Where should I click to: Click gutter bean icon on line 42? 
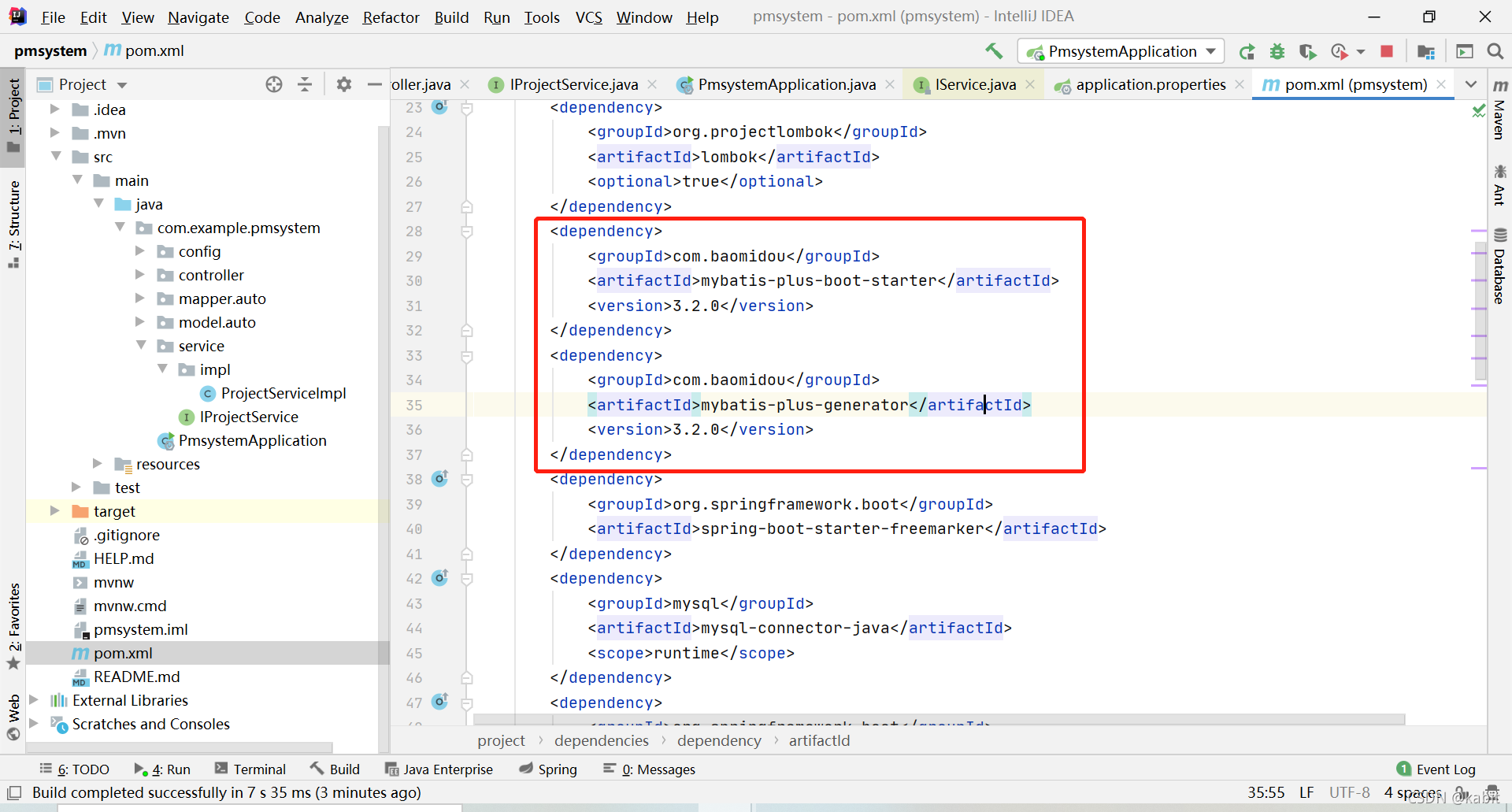(439, 577)
